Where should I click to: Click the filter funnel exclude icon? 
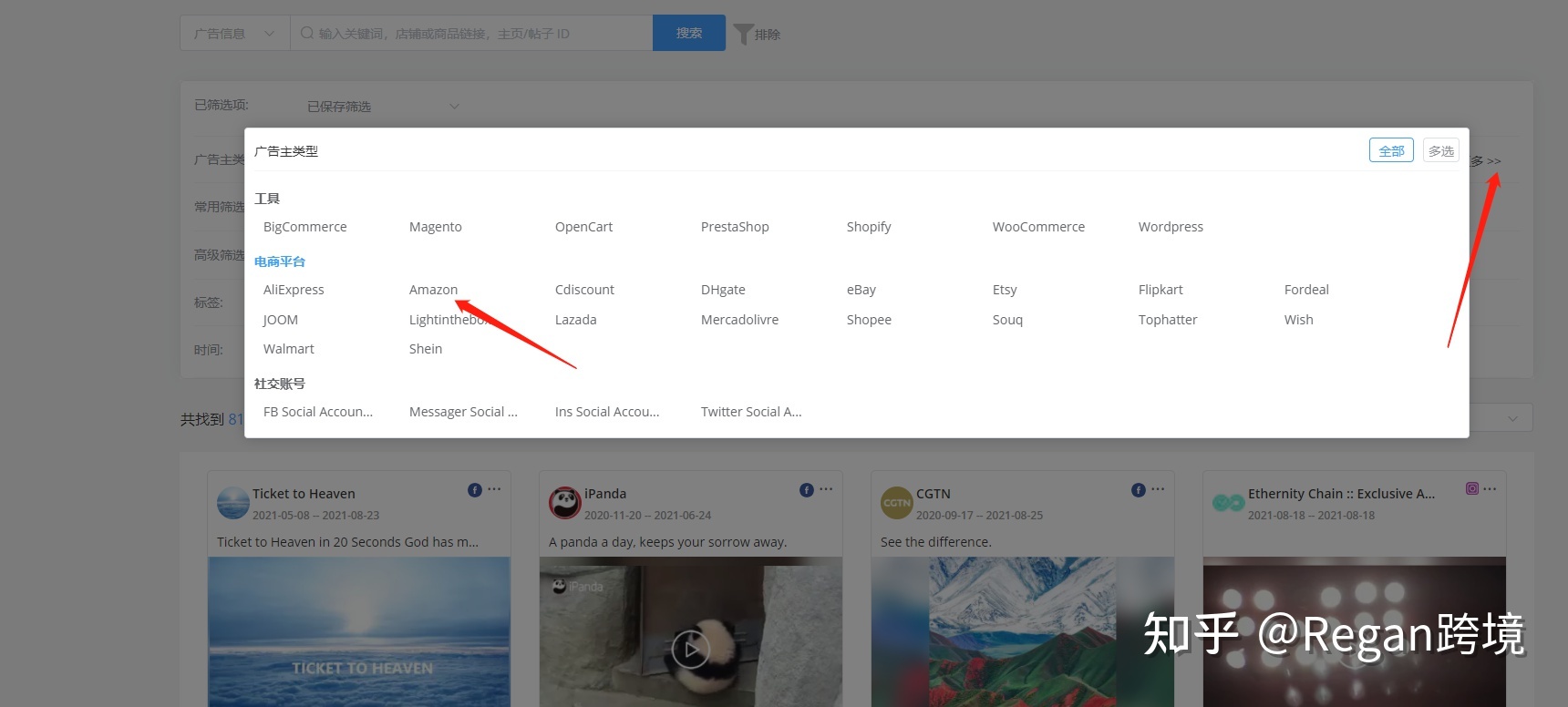(744, 34)
